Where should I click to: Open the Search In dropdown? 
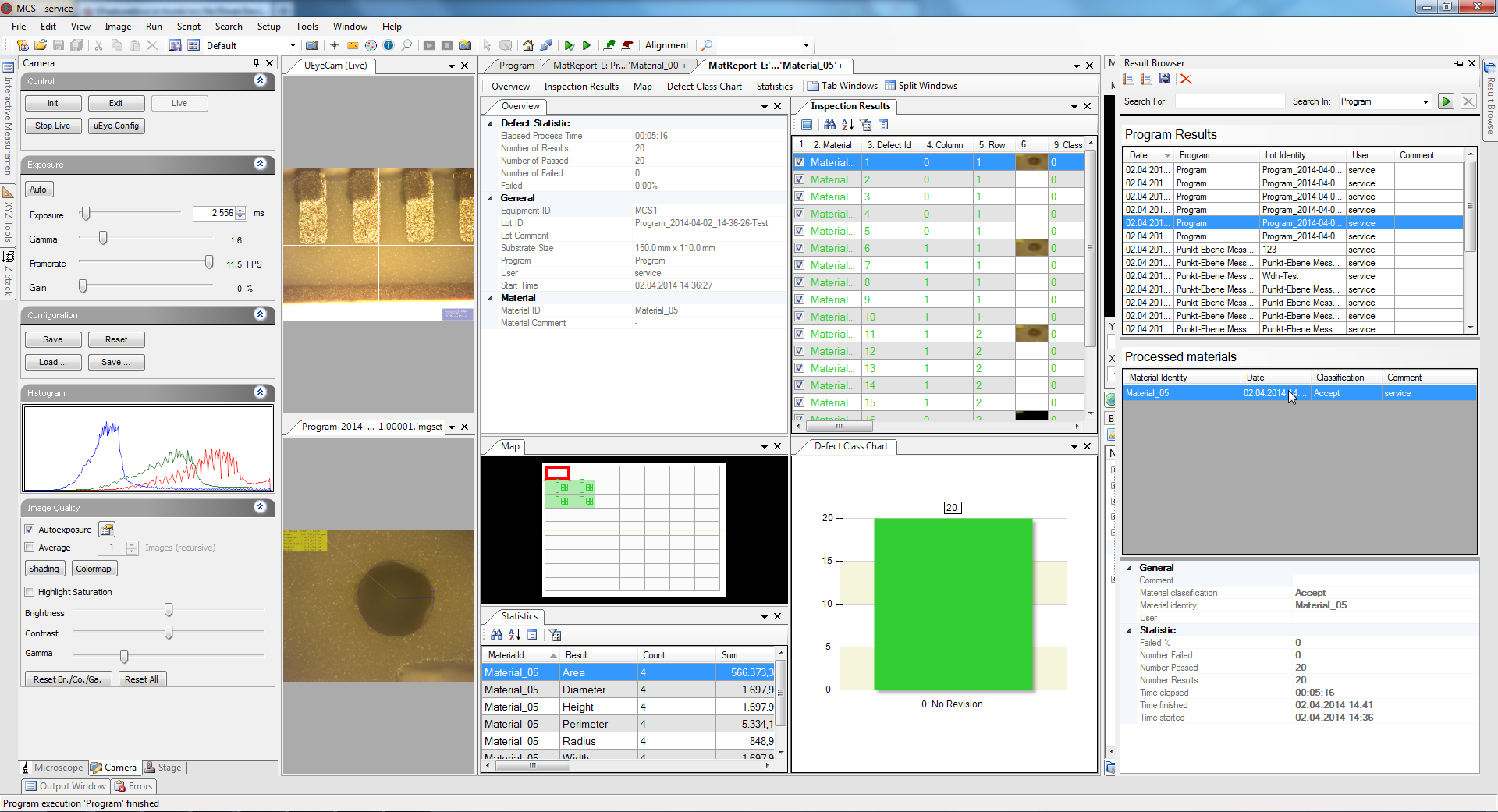[1425, 101]
